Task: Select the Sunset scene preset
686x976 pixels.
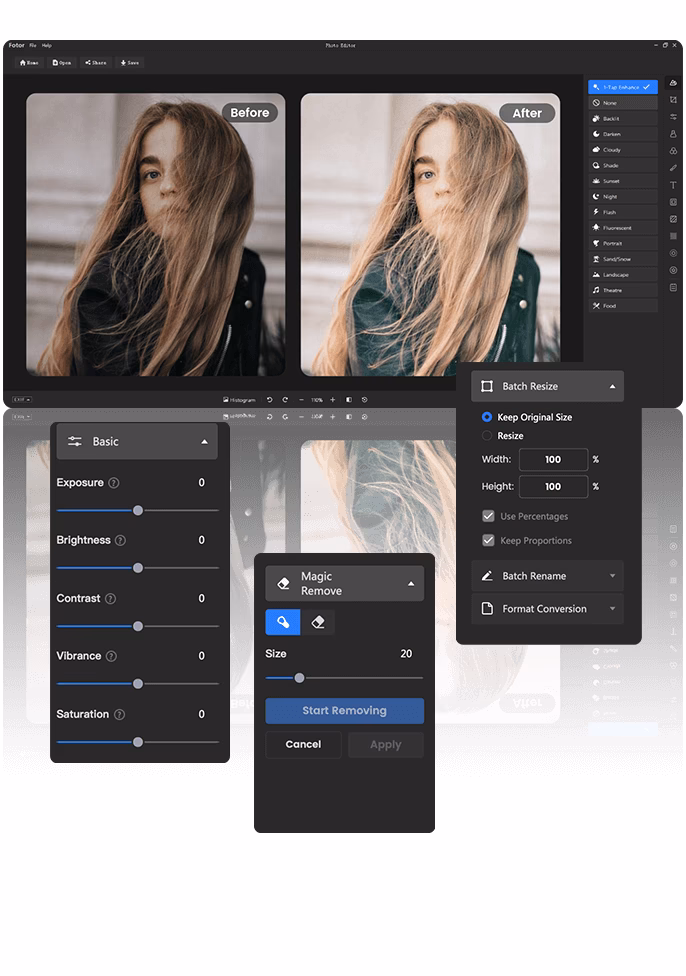Action: point(623,181)
